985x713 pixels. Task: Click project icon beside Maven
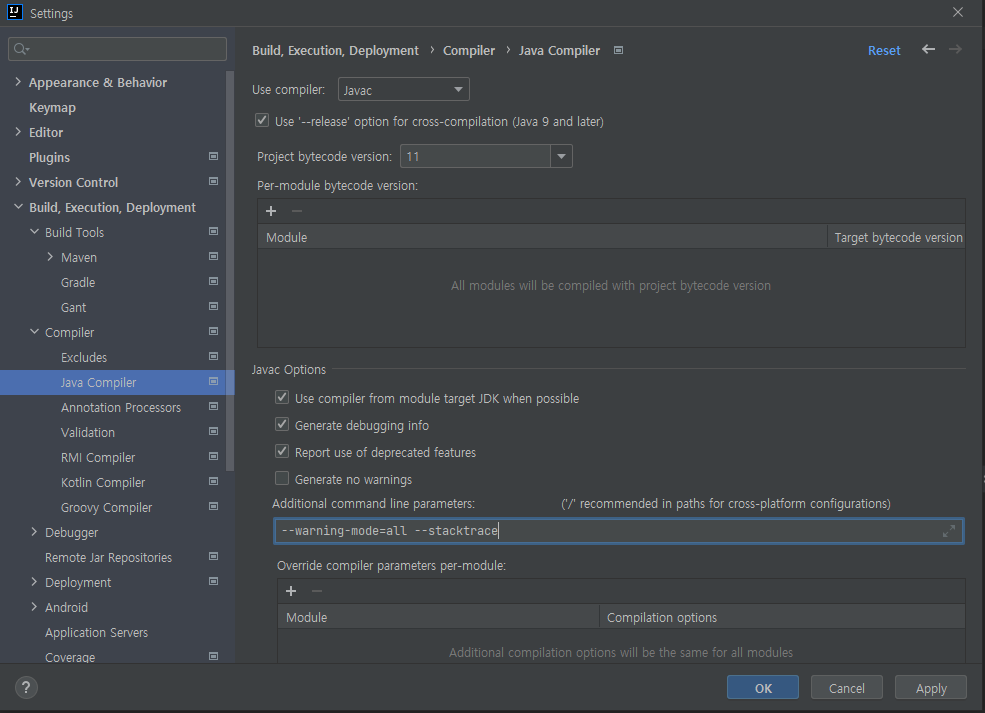pos(214,256)
